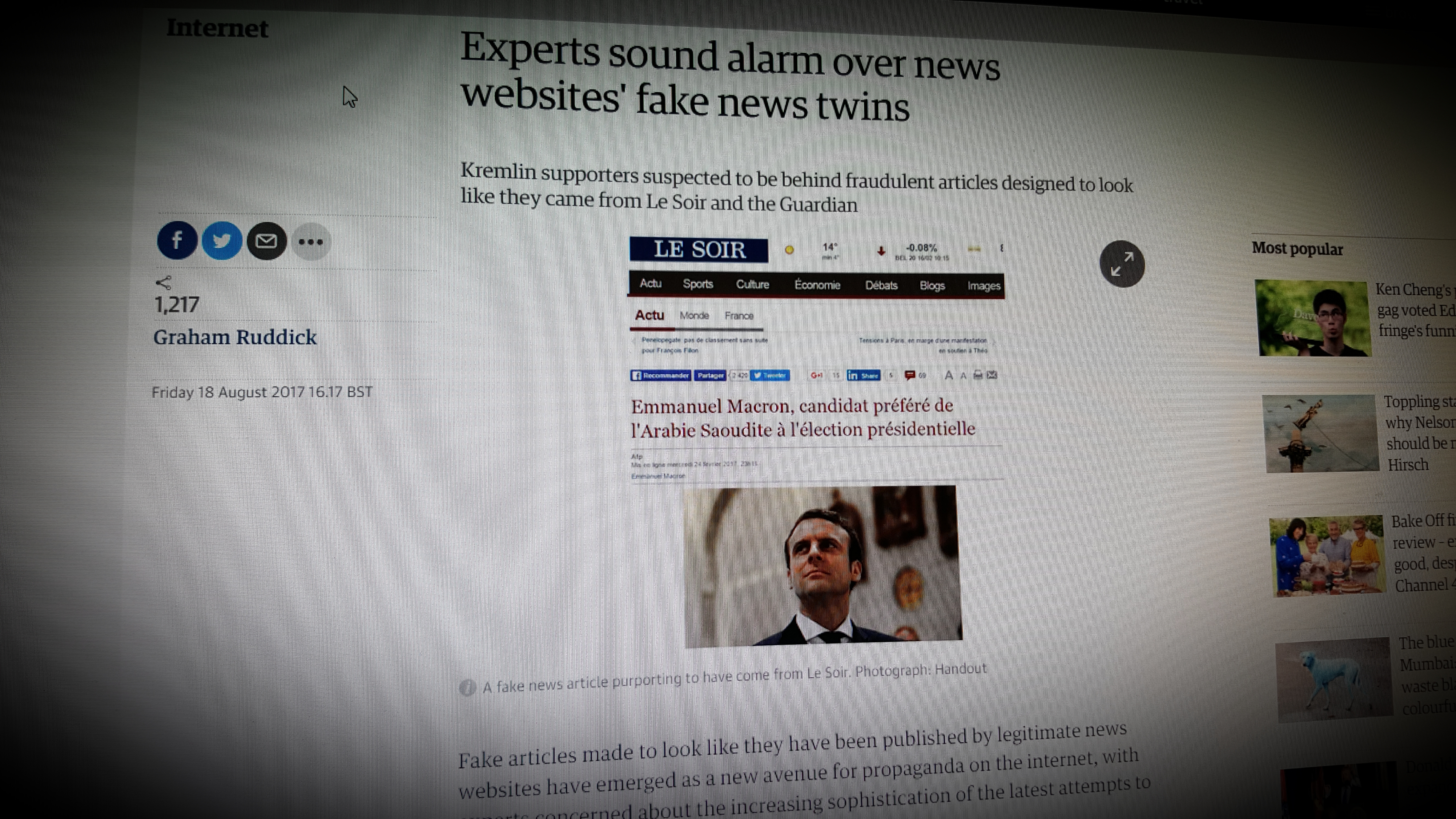This screenshot has height=819, width=1456.
Task: Open the Internet section link
Action: (x=217, y=28)
